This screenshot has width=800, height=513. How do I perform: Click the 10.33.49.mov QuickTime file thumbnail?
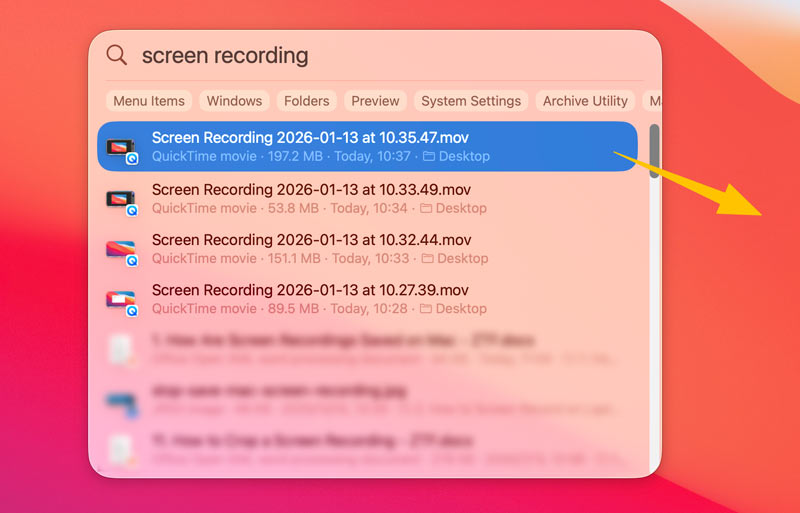(121, 201)
